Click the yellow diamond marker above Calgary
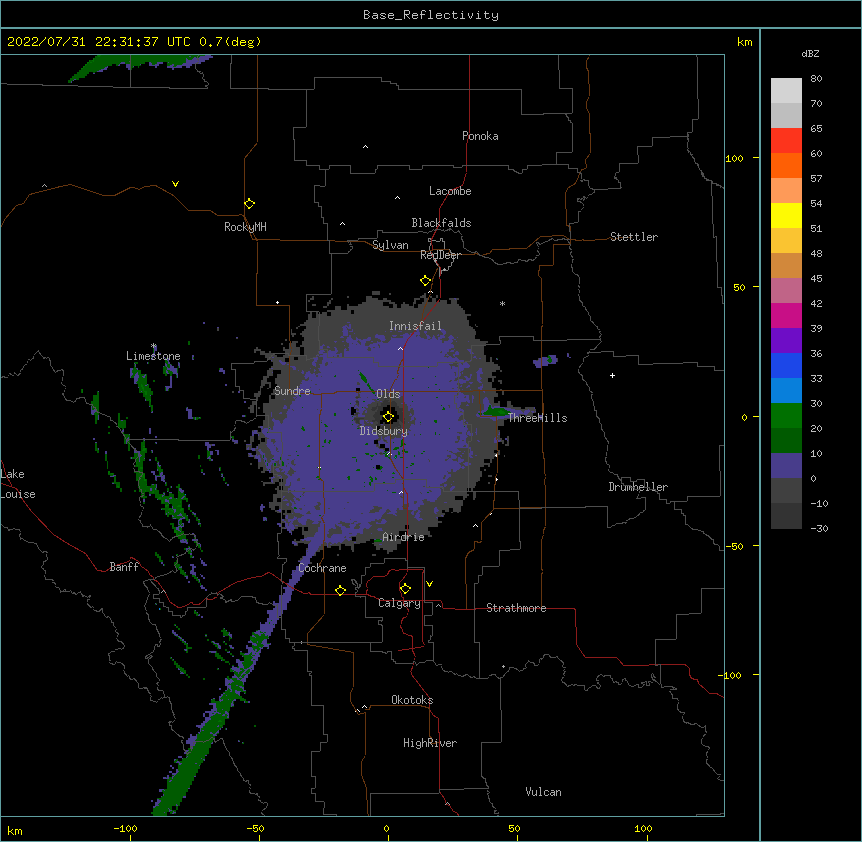Screen dimensions: 862x842 (405, 589)
